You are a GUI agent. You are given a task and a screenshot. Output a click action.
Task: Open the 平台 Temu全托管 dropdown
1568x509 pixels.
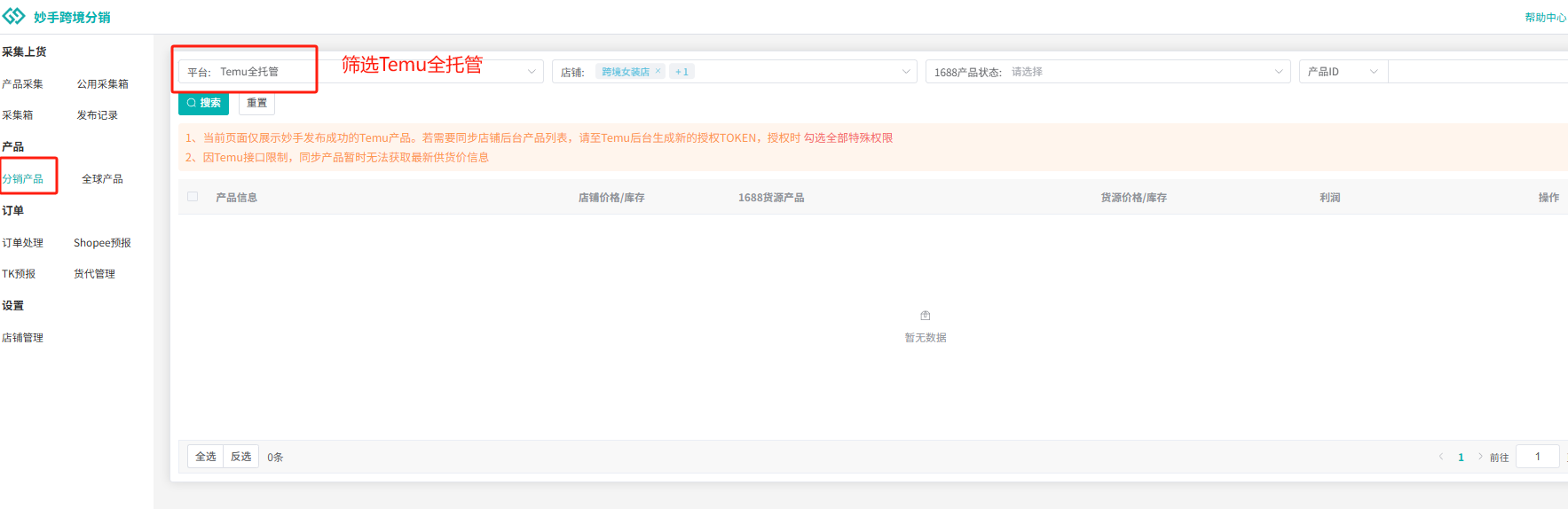361,72
